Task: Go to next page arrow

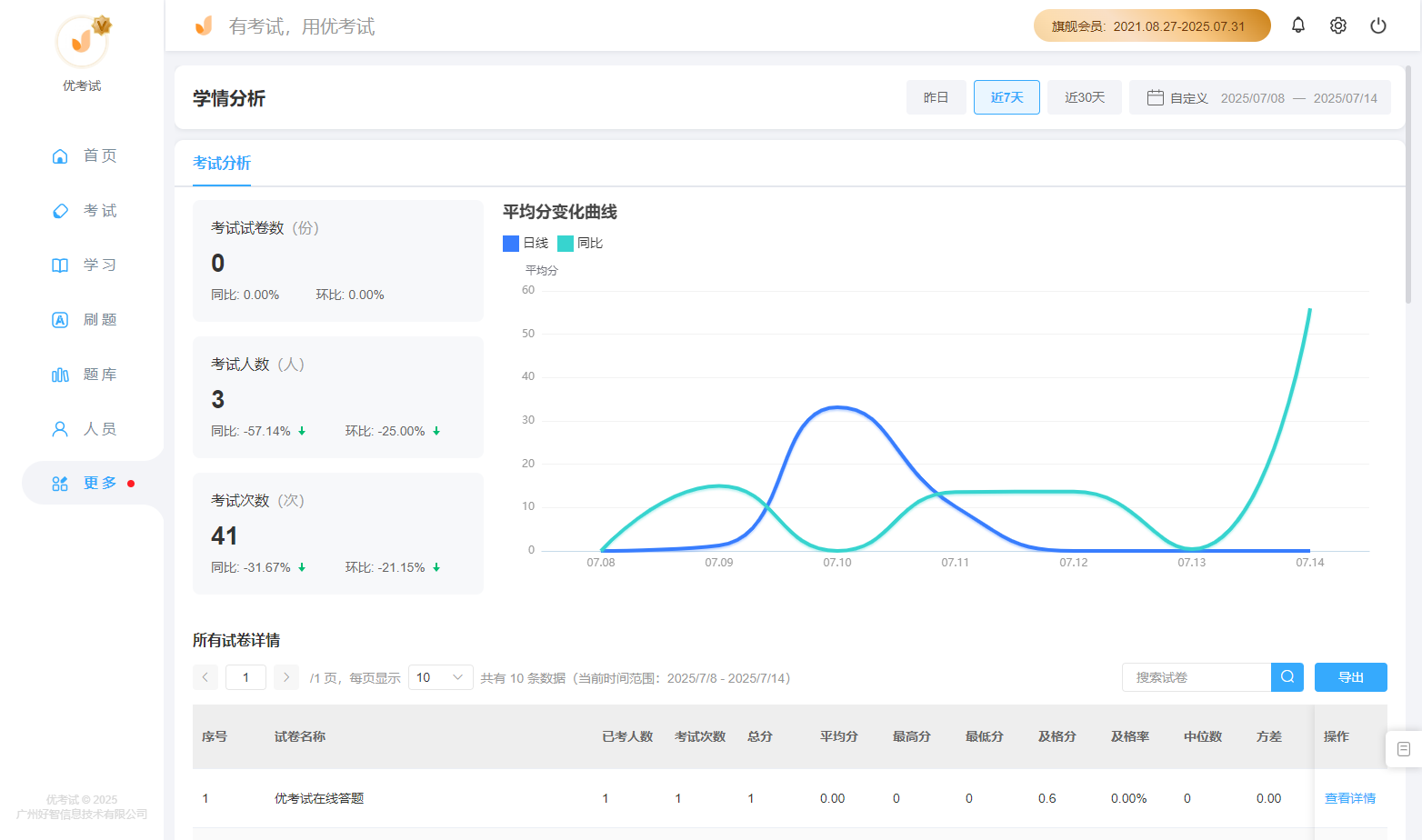Action: [286, 677]
